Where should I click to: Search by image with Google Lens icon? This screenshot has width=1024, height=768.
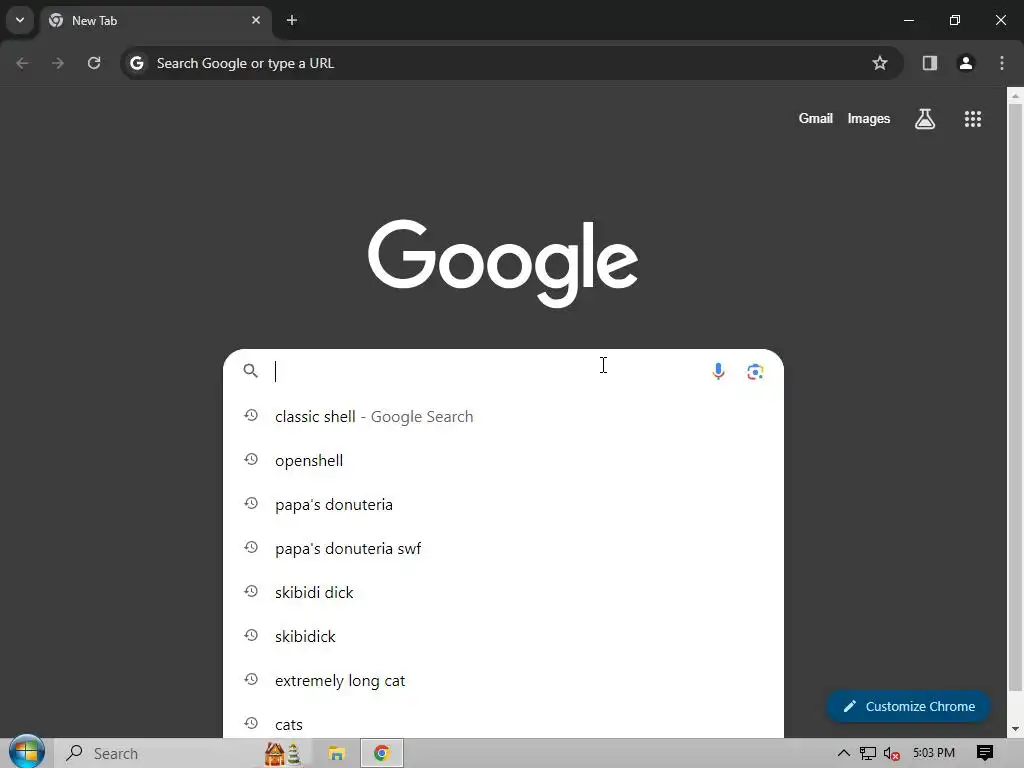[x=756, y=372]
